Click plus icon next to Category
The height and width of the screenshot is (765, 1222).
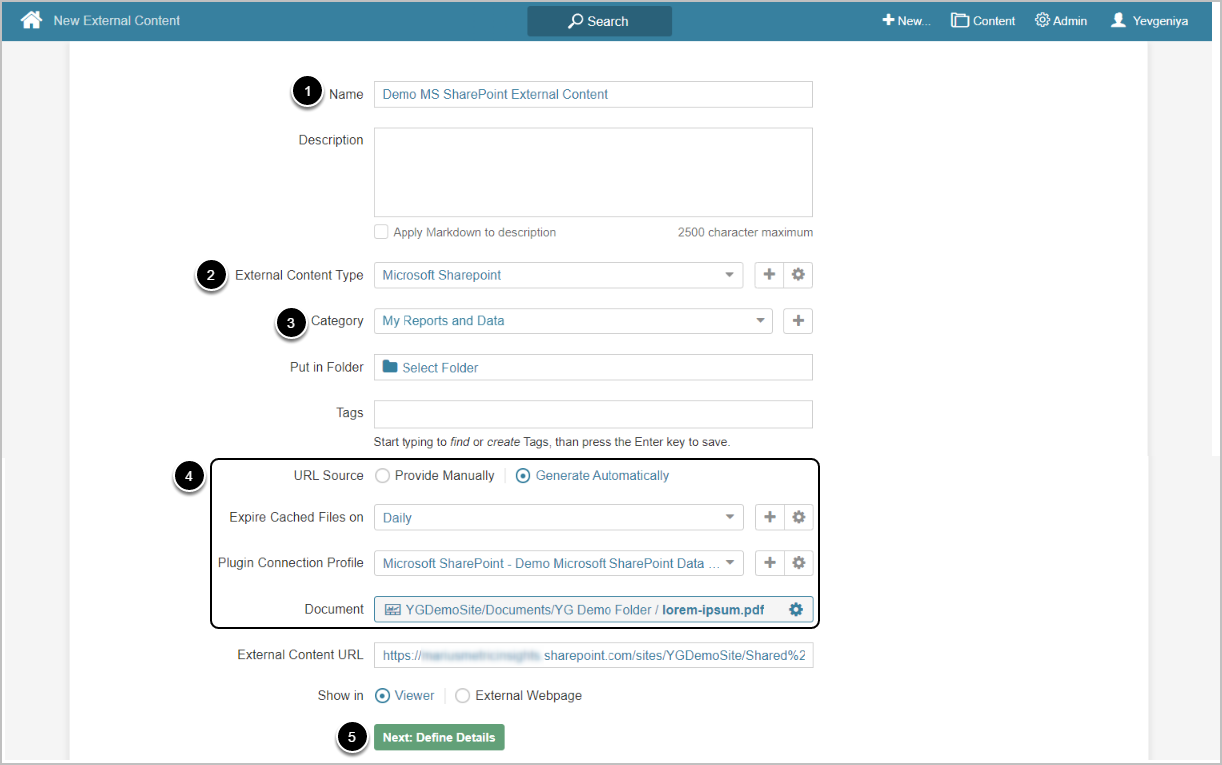pos(798,321)
